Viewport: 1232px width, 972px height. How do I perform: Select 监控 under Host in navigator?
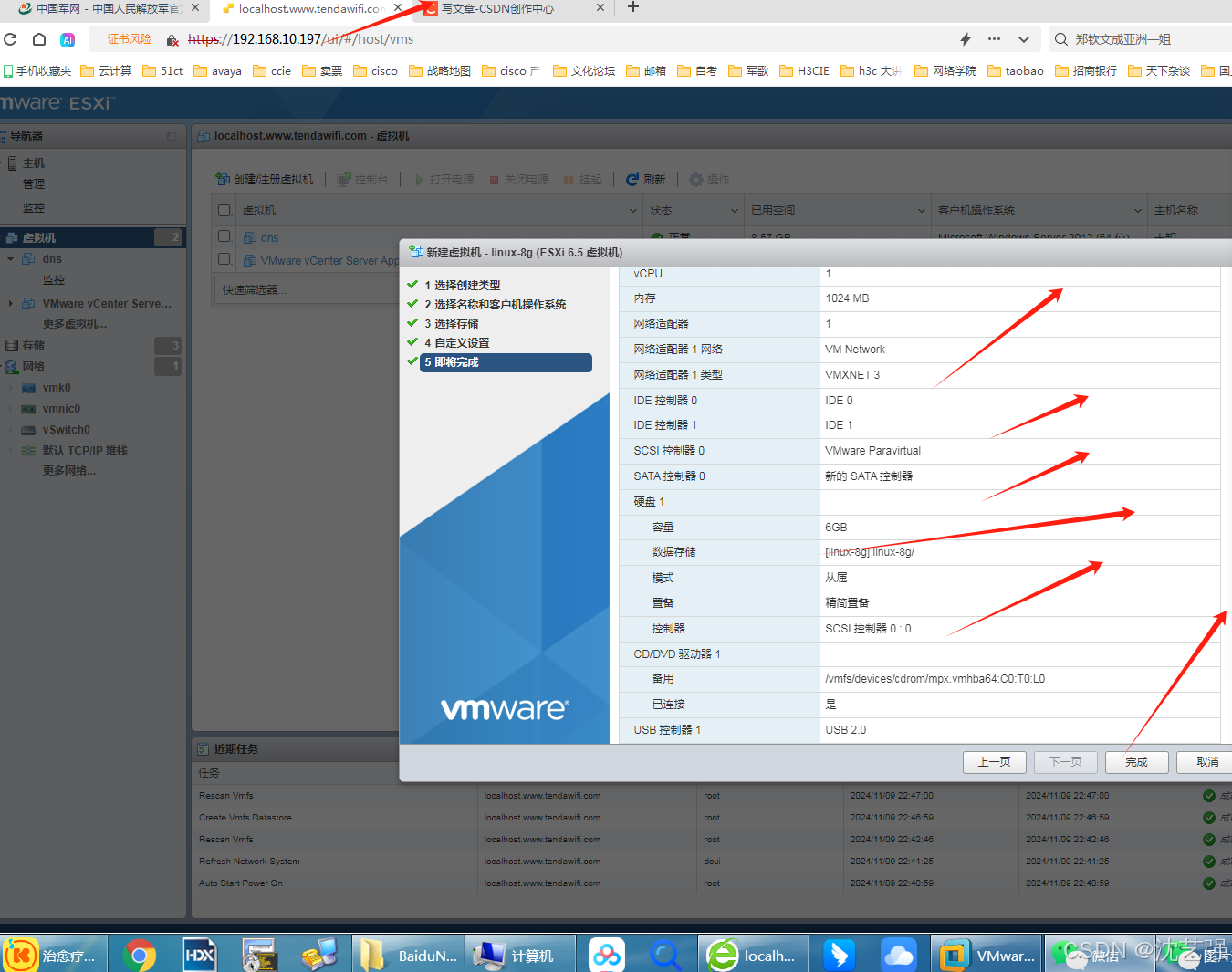pos(34,208)
